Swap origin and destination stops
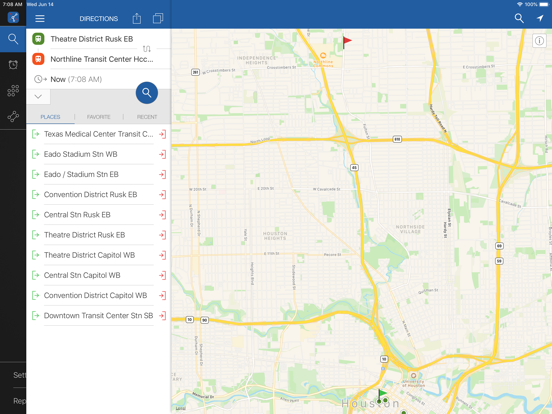 click(x=146, y=49)
